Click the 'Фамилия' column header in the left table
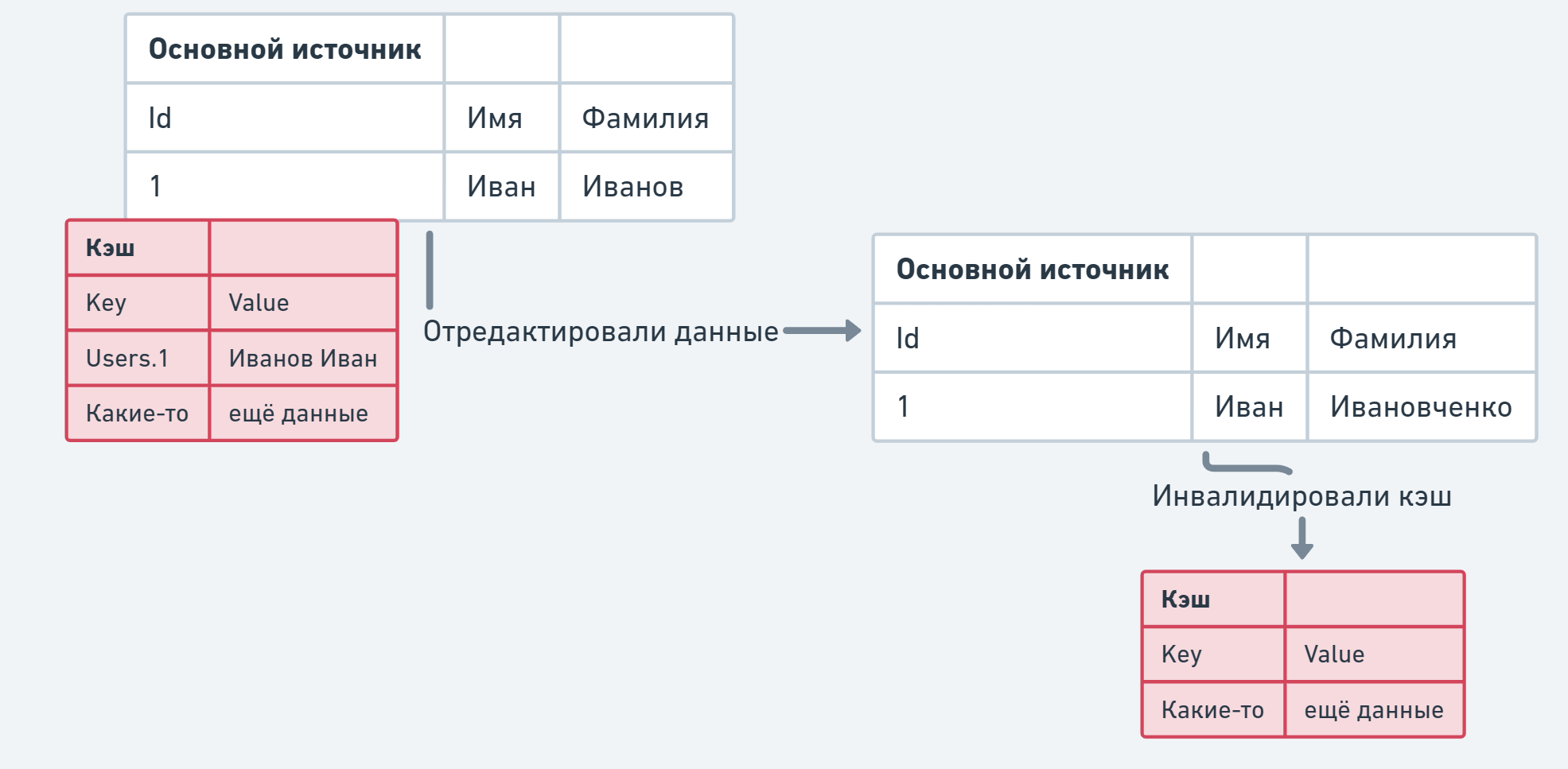This screenshot has width=1568, height=769. click(x=645, y=118)
